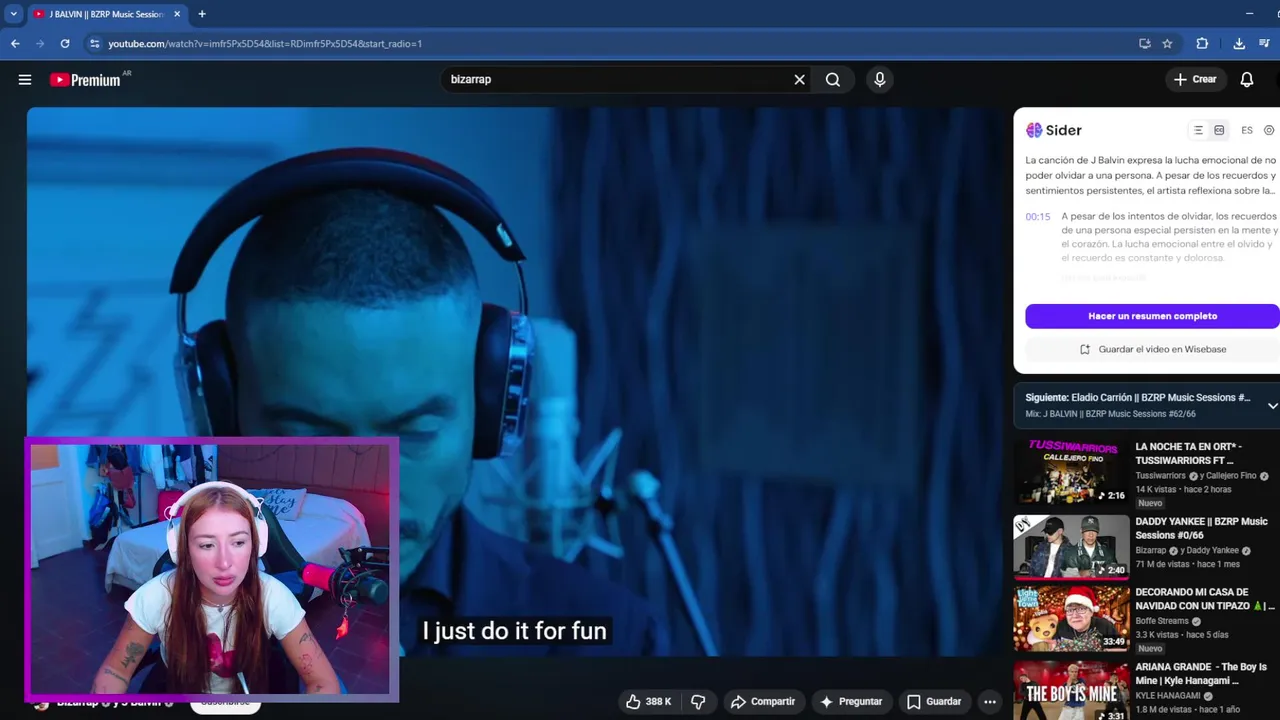The image size is (1280, 720).
Task: Click the Sider brain logo
Action: [1034, 130]
